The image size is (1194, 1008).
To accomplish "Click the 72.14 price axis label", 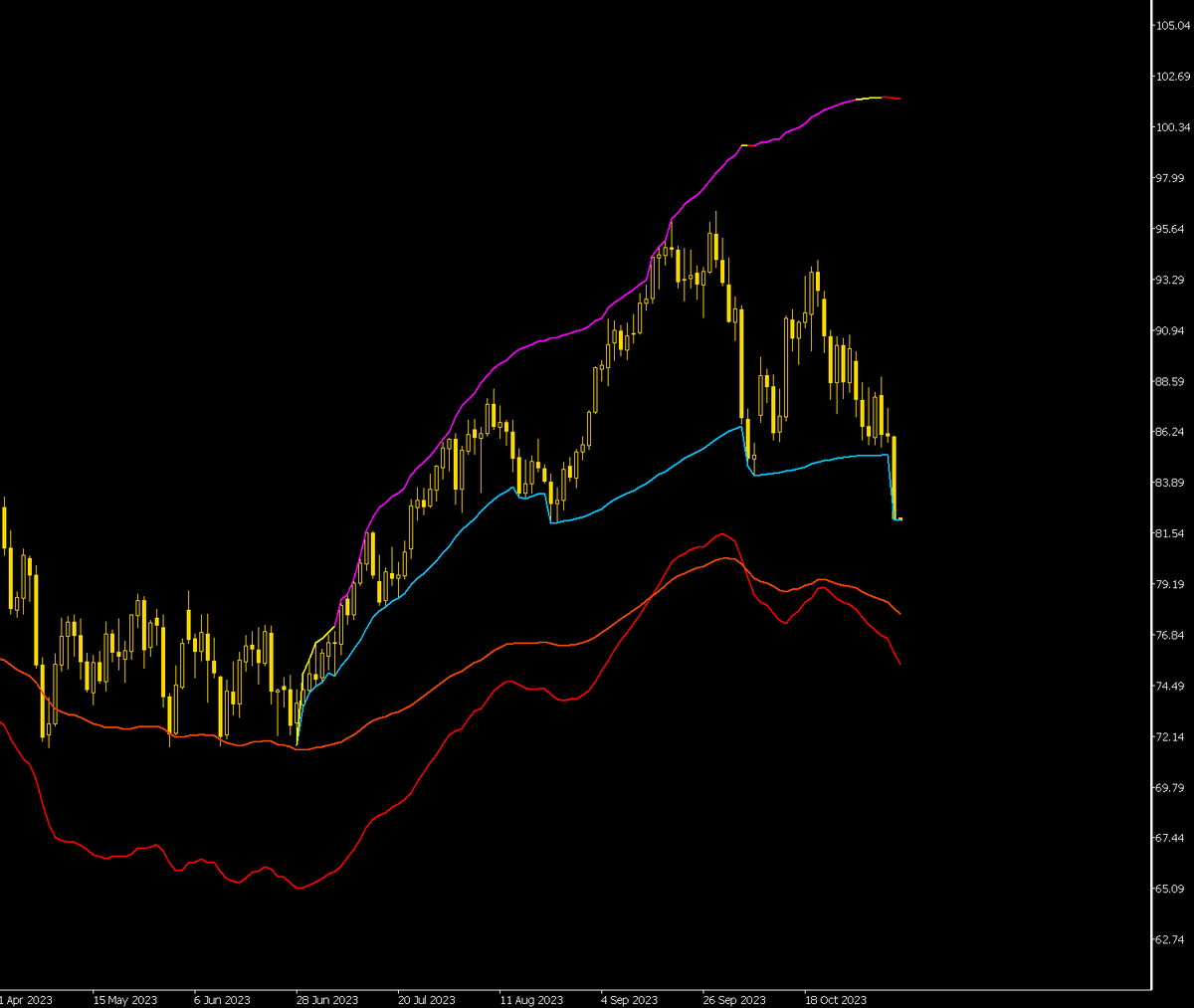I will [1170, 736].
